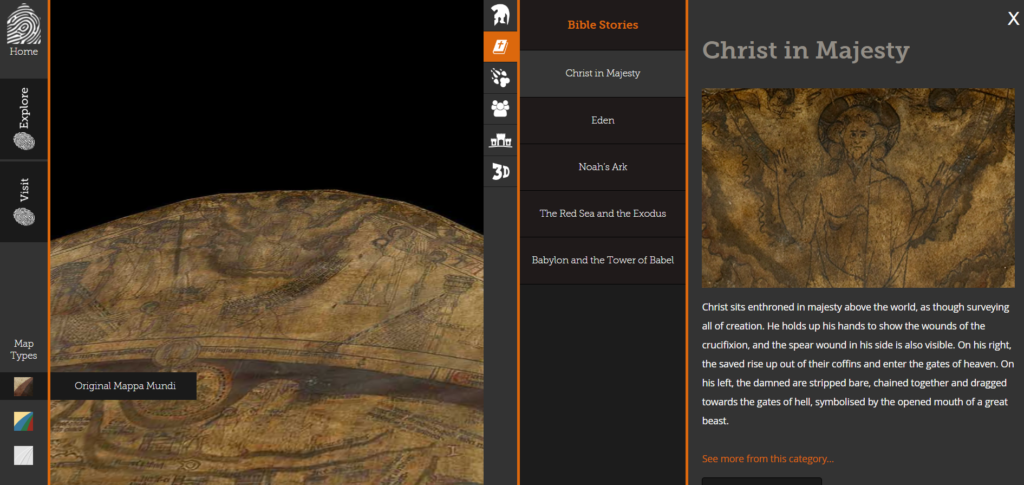Follow See more from this category link
This screenshot has width=1024, height=485.
pyautogui.click(x=767, y=459)
